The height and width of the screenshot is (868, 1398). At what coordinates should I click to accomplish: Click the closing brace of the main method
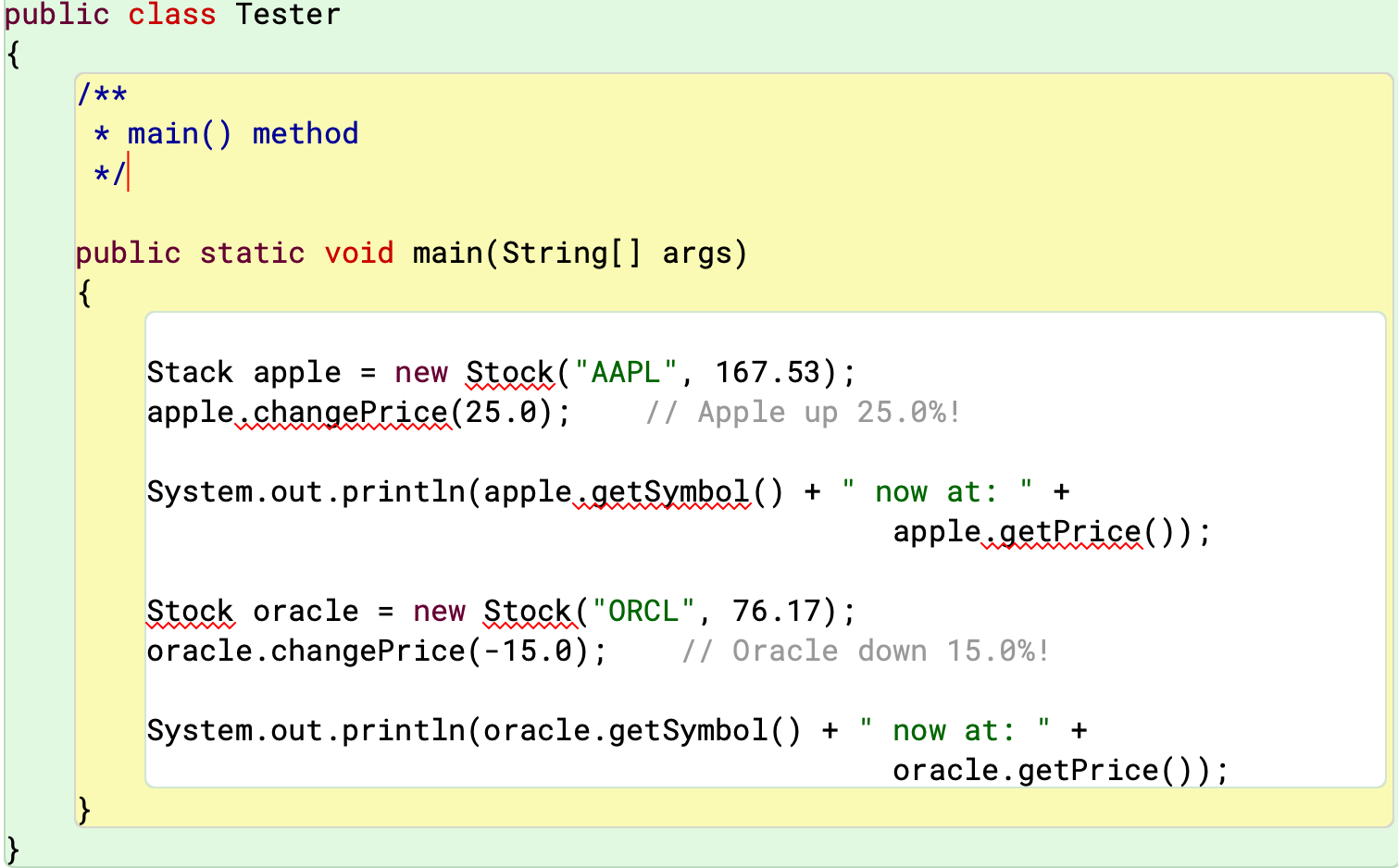[x=85, y=809]
